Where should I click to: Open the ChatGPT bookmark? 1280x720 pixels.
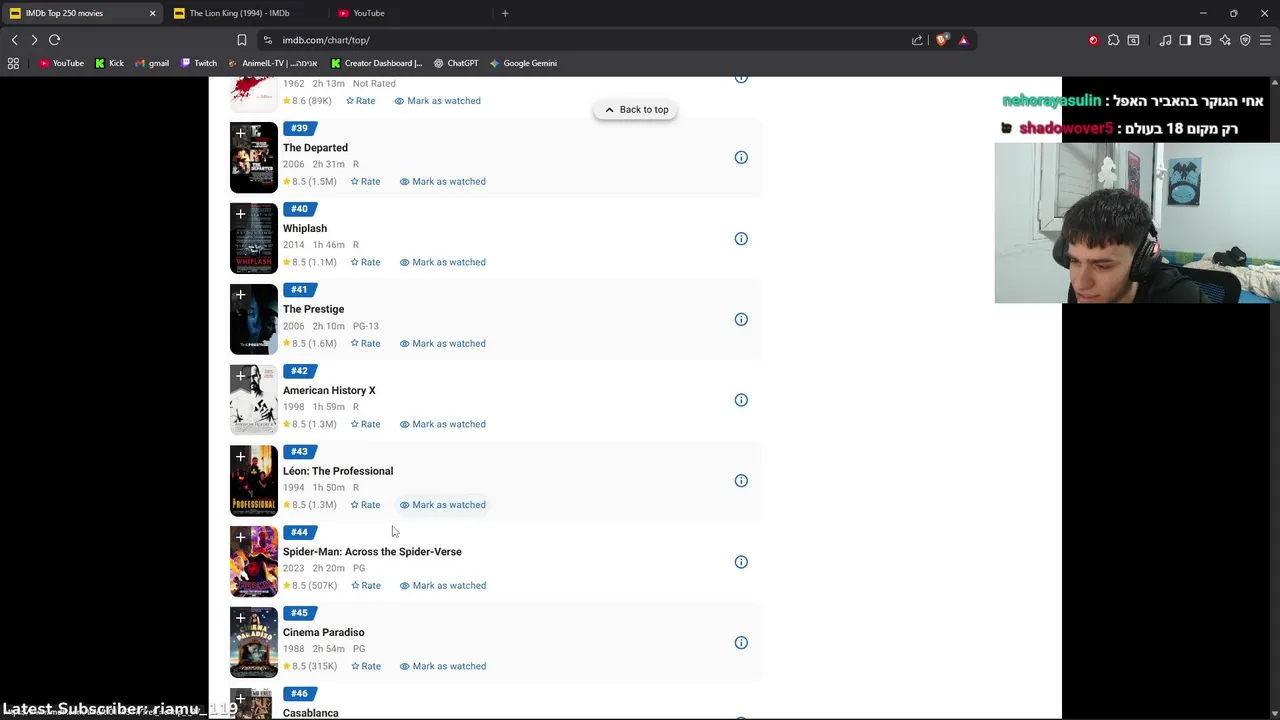click(456, 63)
